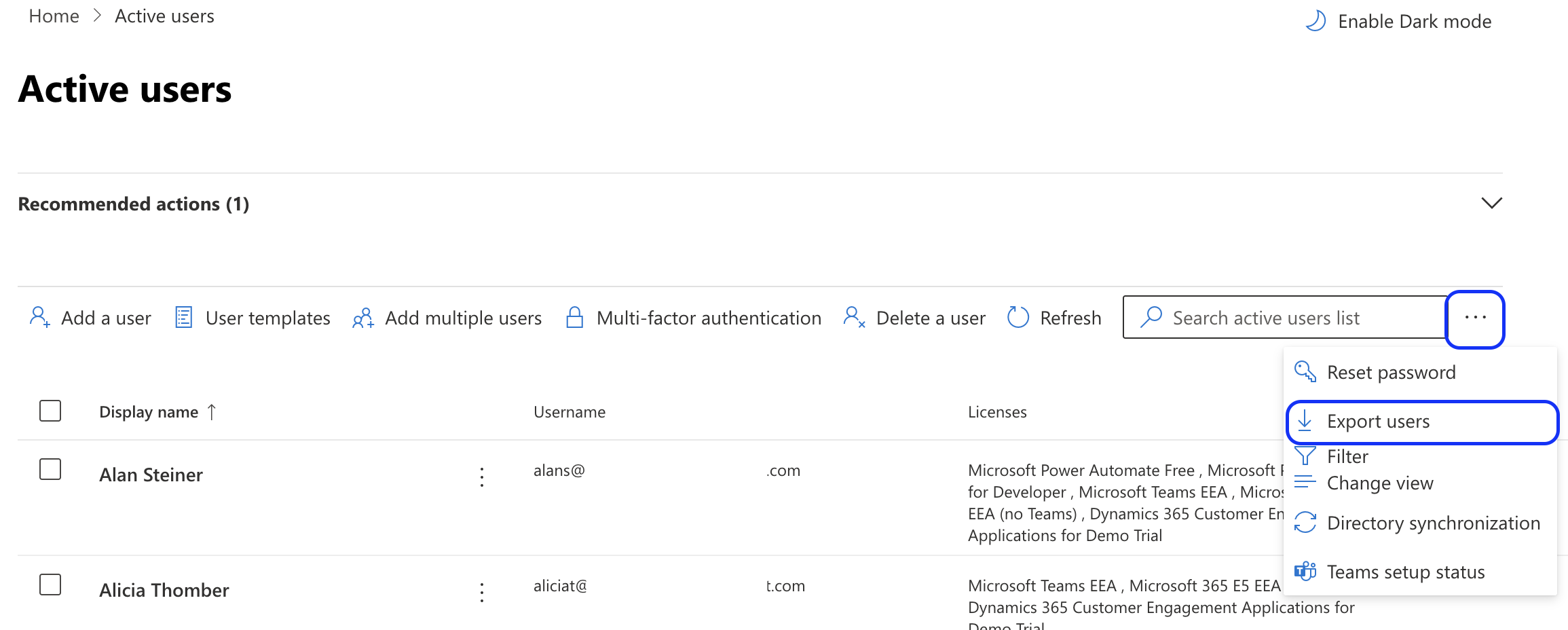Open User templates via its icon
Viewport: 1568px width, 630px height.
click(183, 317)
